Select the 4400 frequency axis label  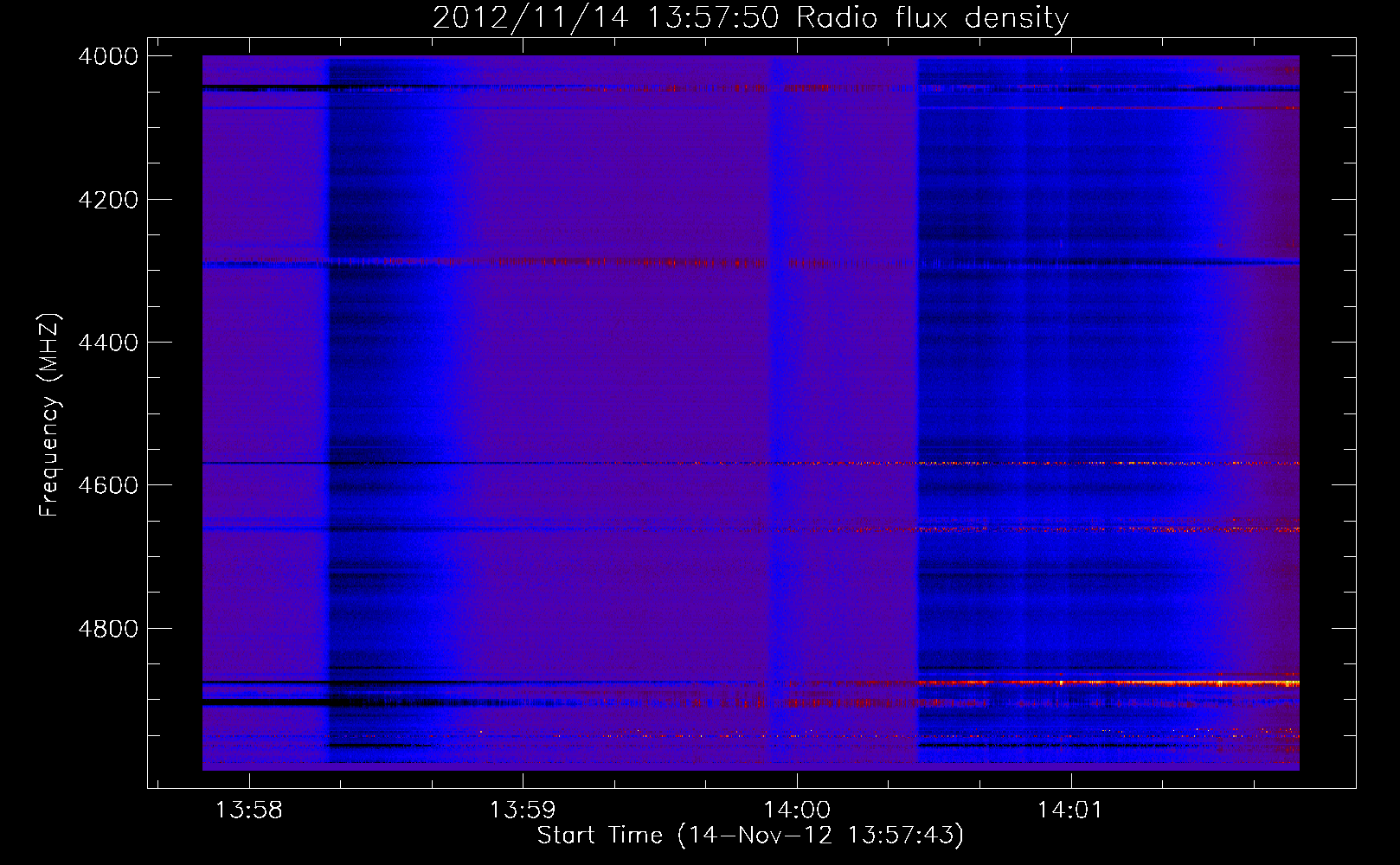click(108, 343)
